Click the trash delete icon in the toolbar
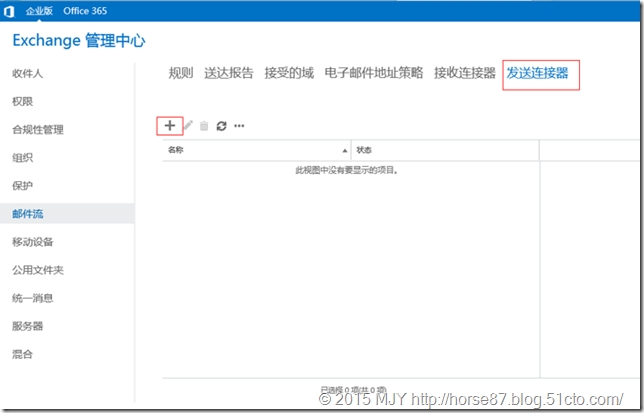 click(x=204, y=126)
